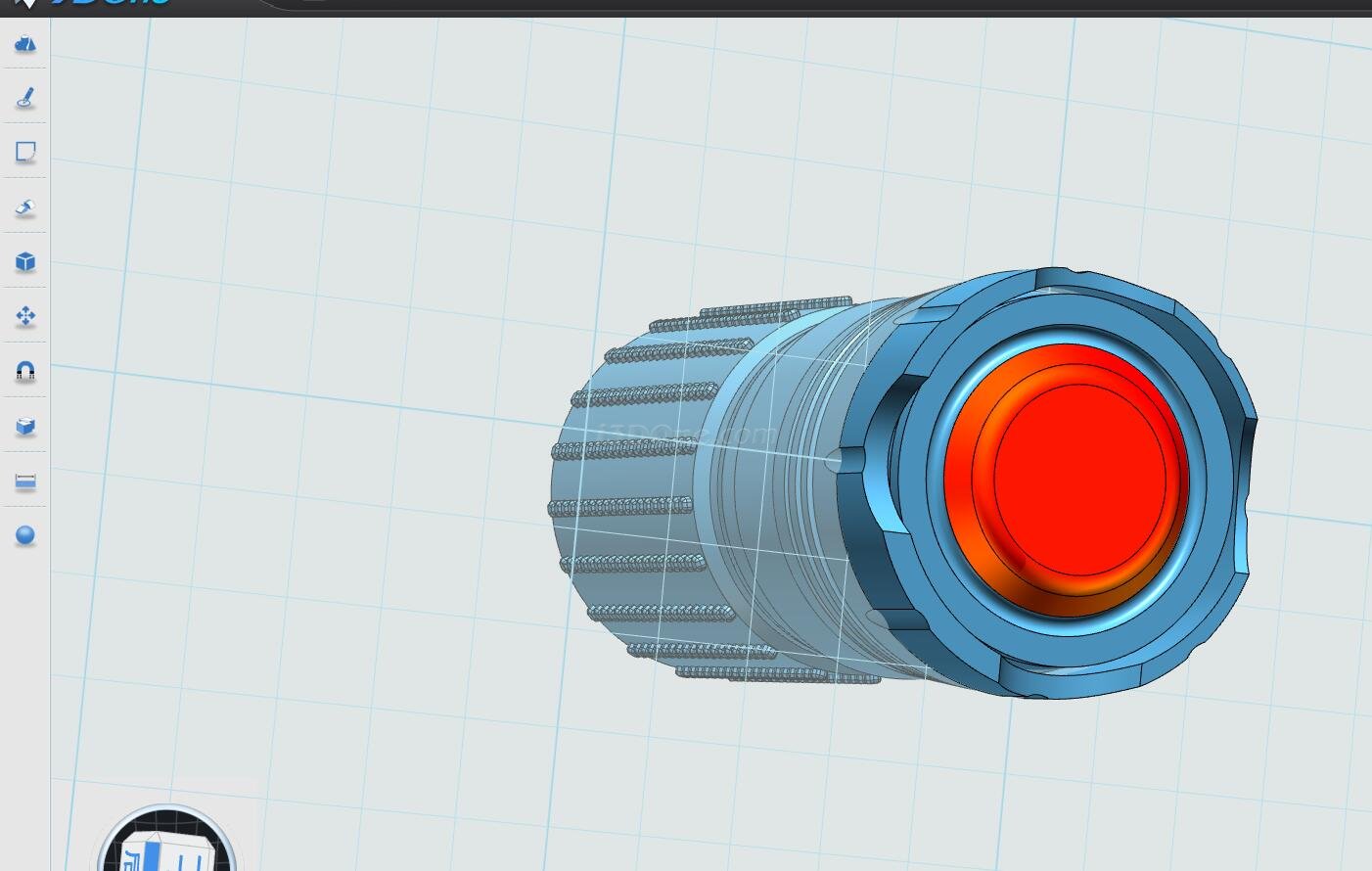The height and width of the screenshot is (871, 1372).
Task: Click the feature modeling extrude icon
Action: (25, 206)
